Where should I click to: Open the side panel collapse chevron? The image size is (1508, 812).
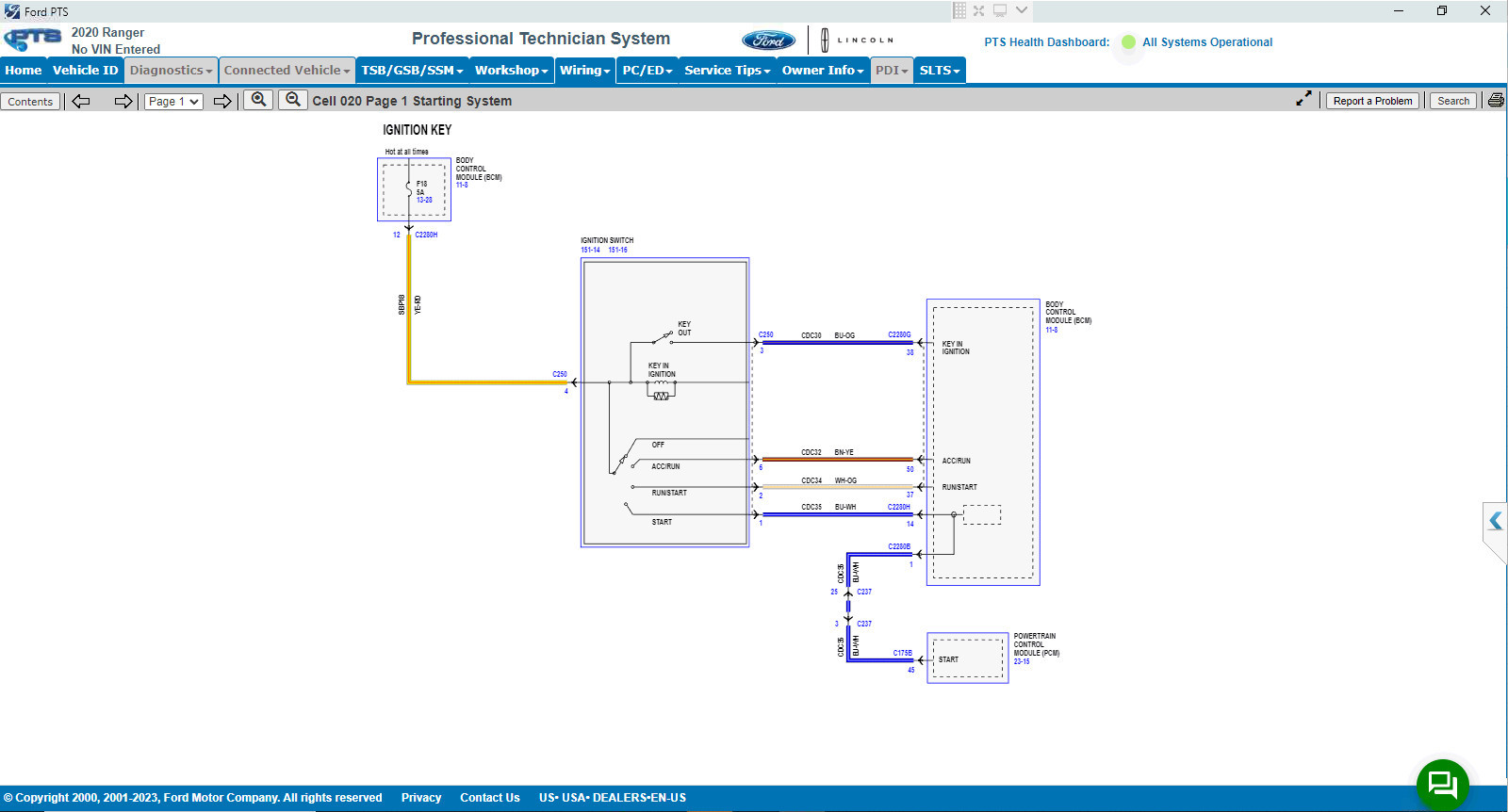[x=1495, y=521]
